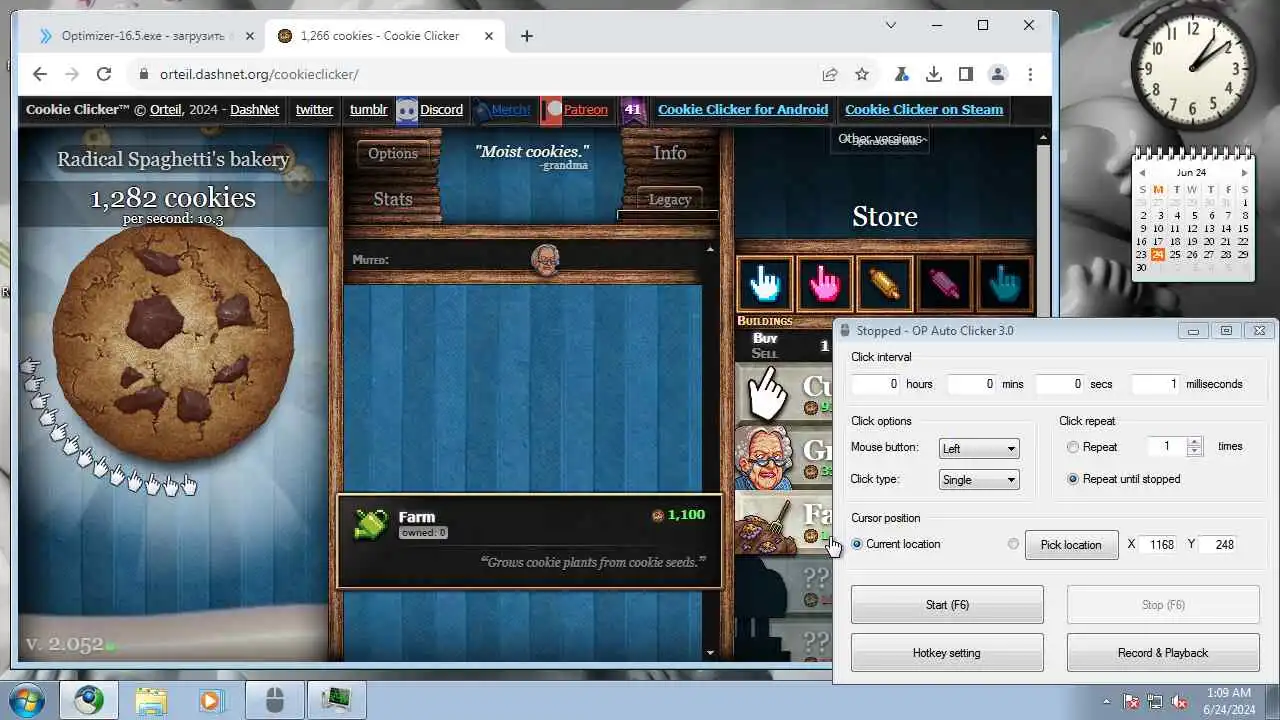Switch store mode to Sell

pyautogui.click(x=765, y=353)
